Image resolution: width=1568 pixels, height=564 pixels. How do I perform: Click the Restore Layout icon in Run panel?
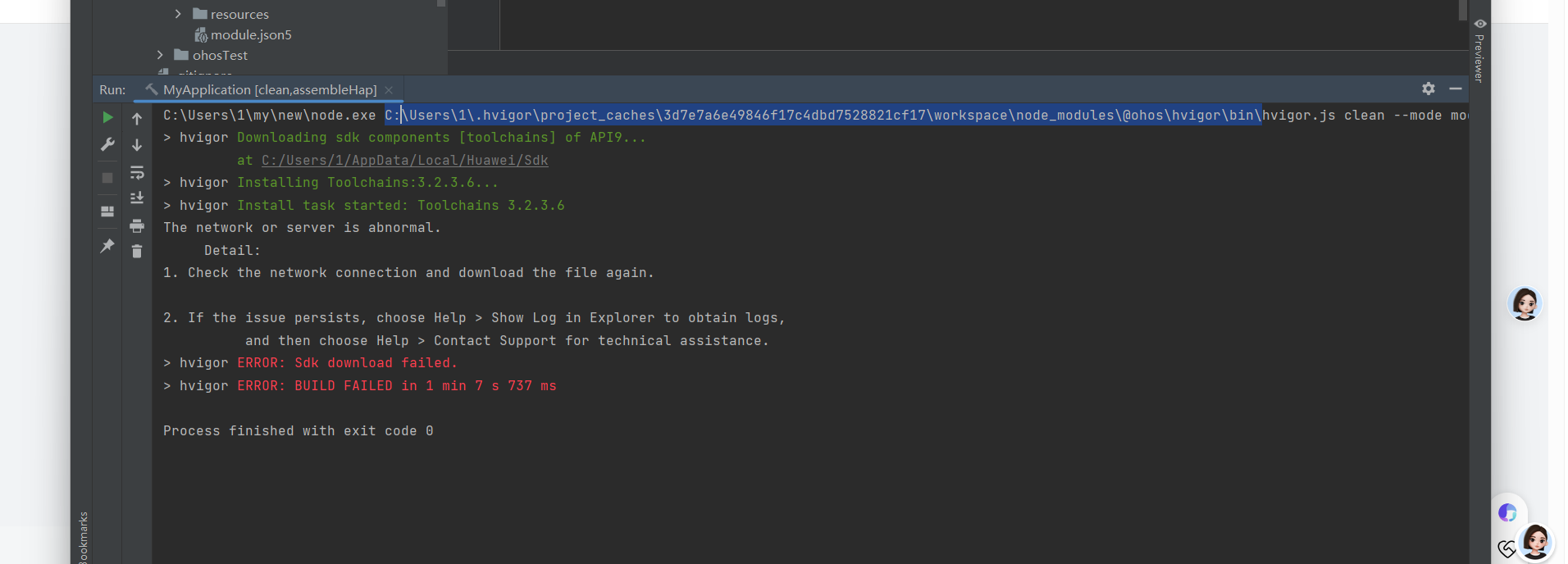[107, 211]
